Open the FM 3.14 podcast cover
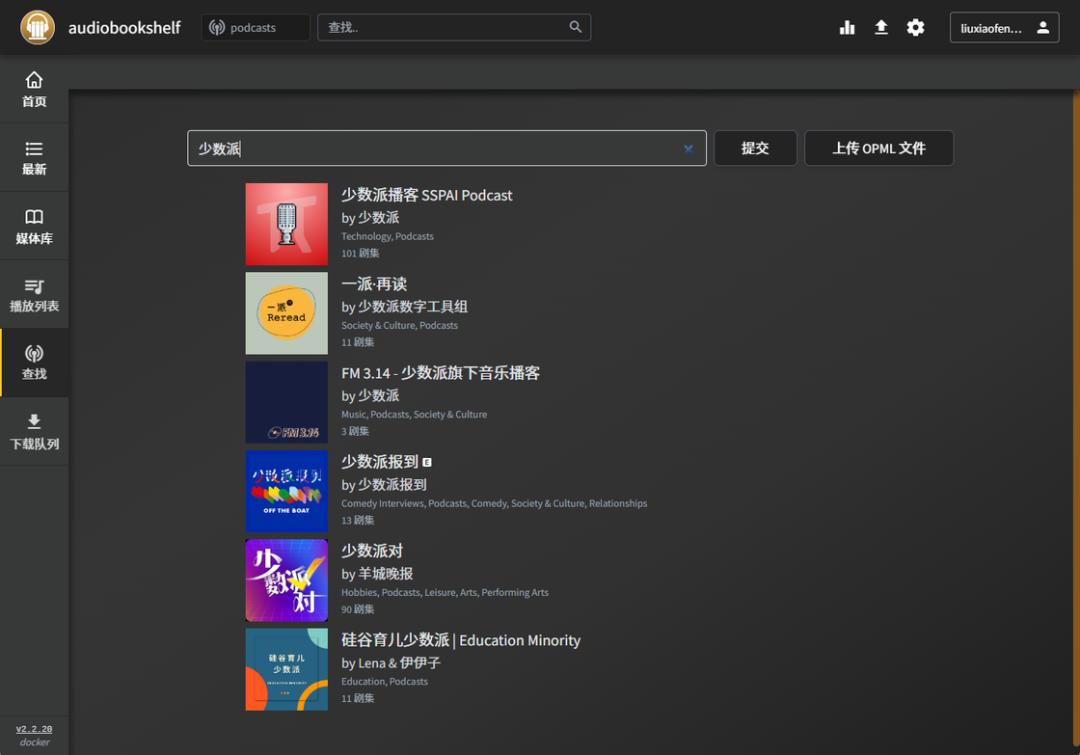 287,402
